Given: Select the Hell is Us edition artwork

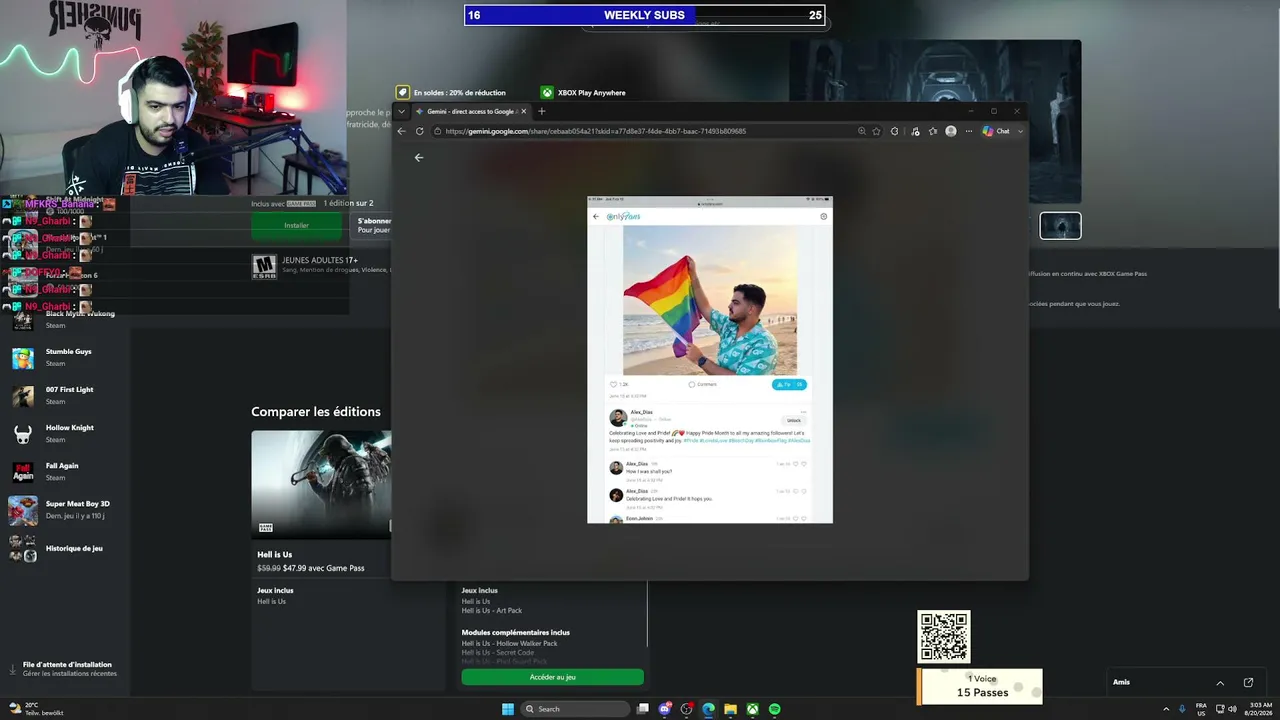Looking at the screenshot, I should pos(321,484).
